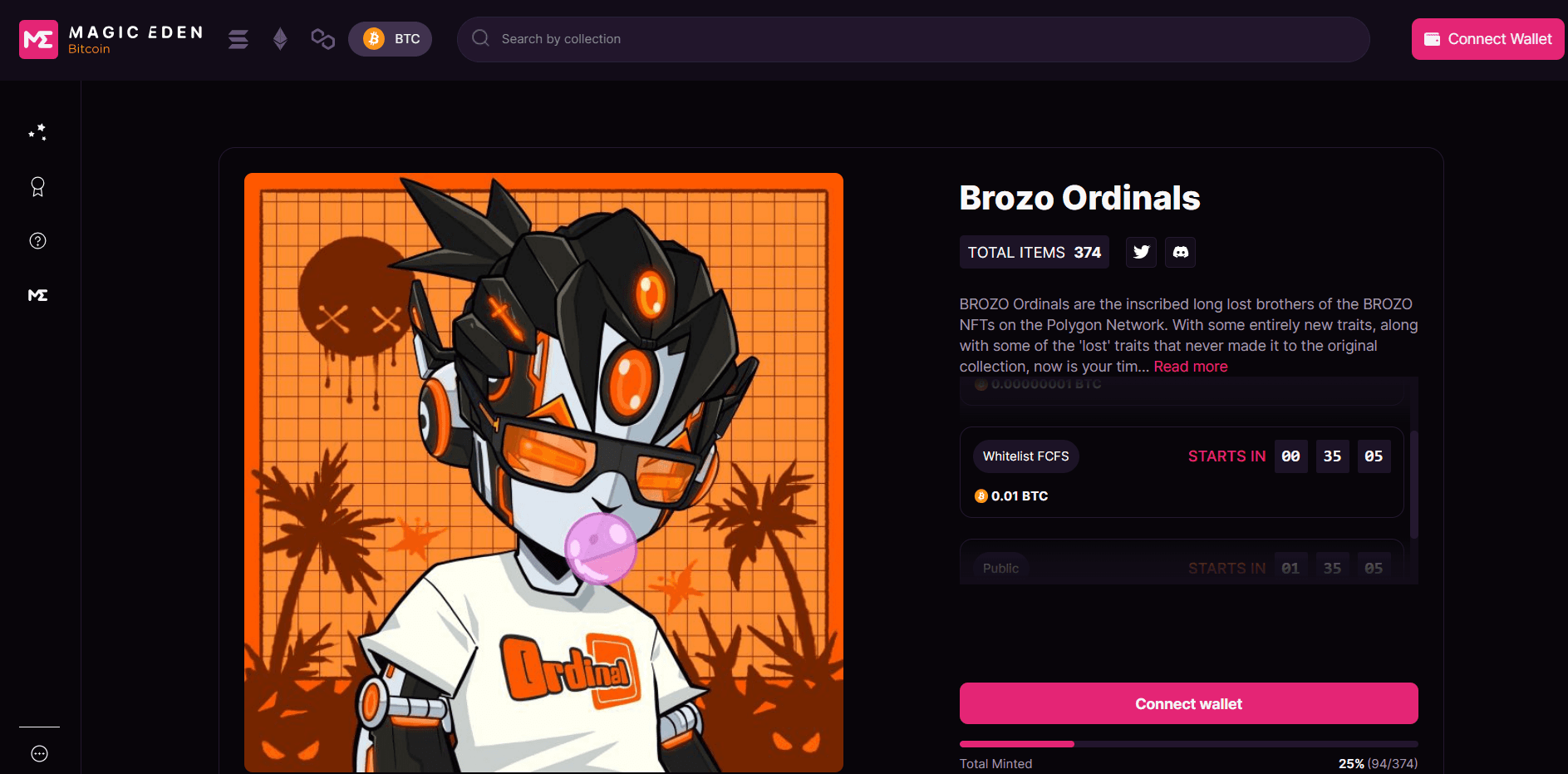Switch to the Polygon chain icon
This screenshot has height=774, width=1568.
(322, 39)
